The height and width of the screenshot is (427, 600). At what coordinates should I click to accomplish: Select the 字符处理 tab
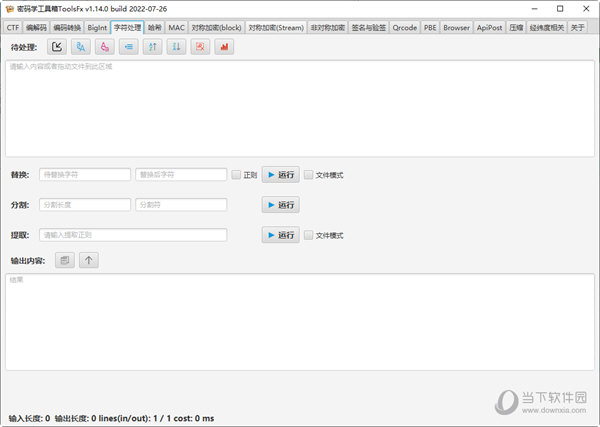pyautogui.click(x=127, y=28)
